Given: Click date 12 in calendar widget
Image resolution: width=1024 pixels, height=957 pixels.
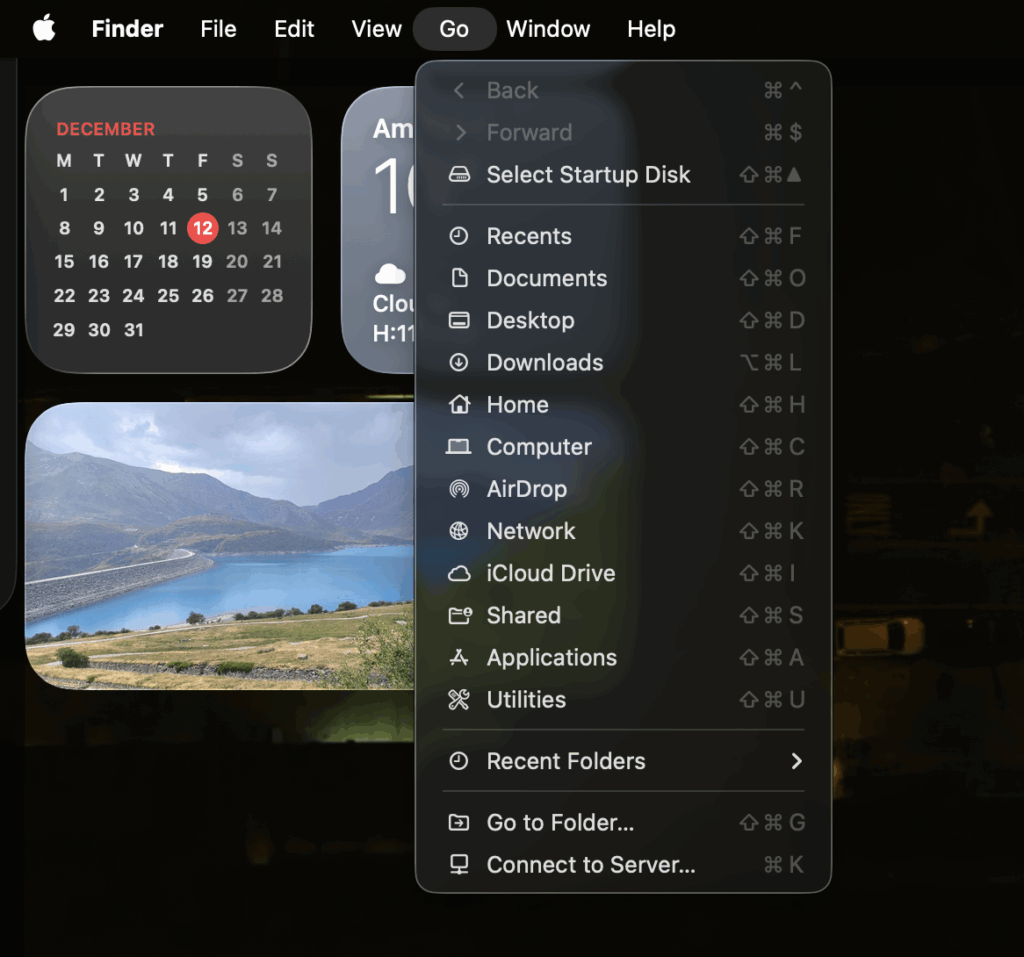Looking at the screenshot, I should click(x=203, y=228).
